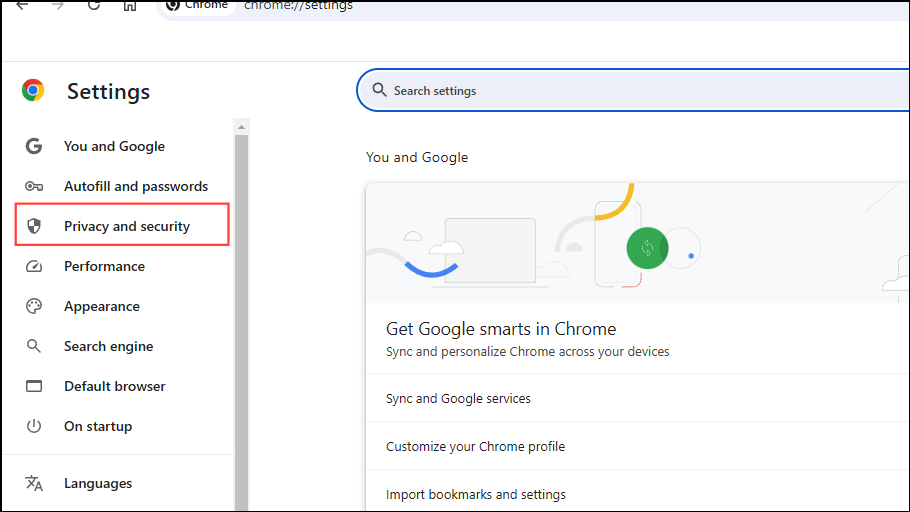Click 'Get Google smarts in Chrome' heading
This screenshot has height=512, width=910.
(x=501, y=329)
